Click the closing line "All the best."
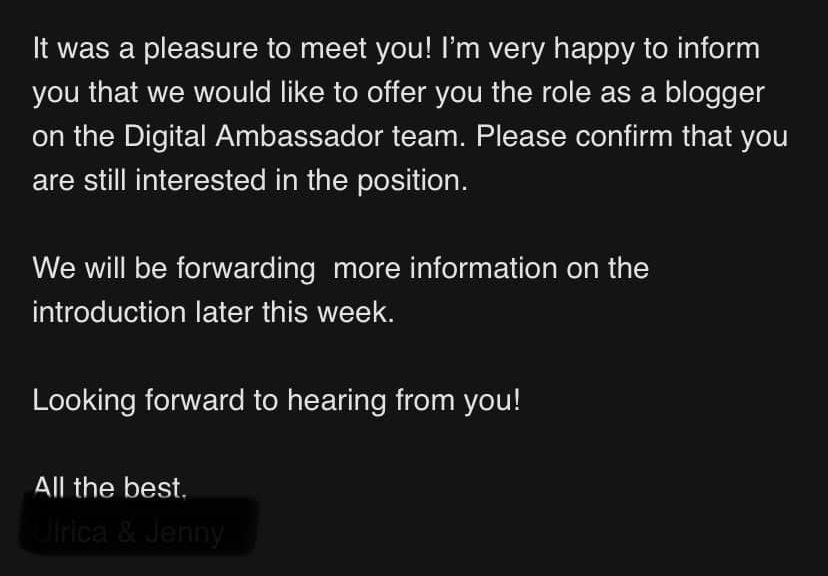 point(110,487)
